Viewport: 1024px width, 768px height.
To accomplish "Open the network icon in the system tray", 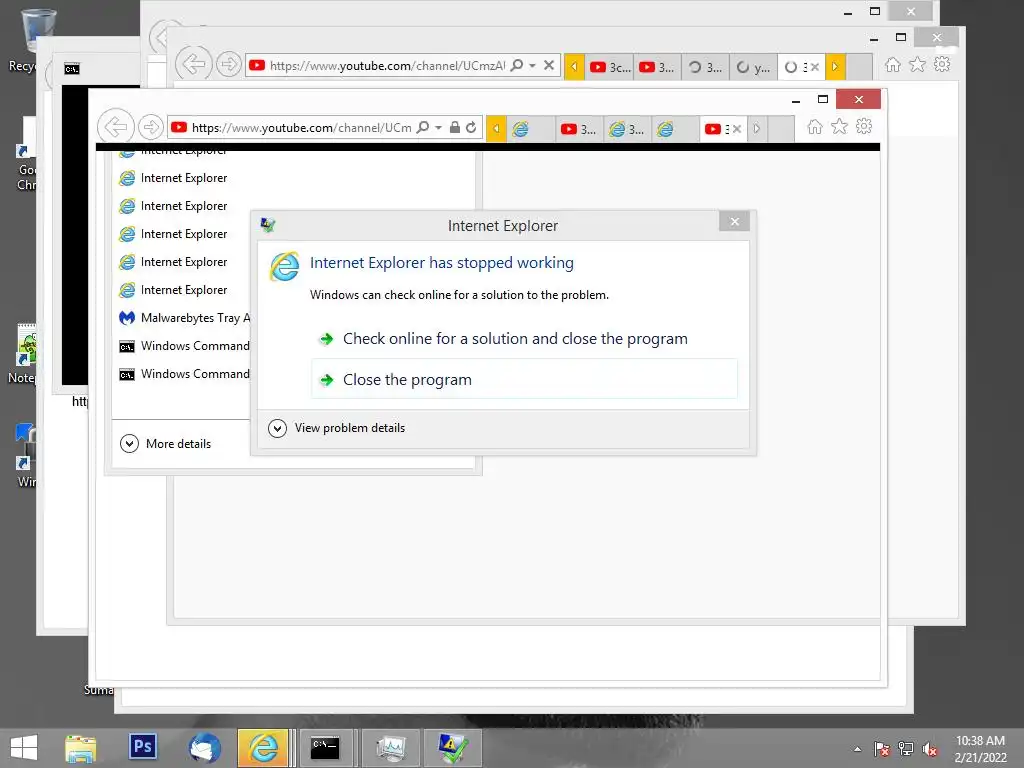I will [906, 749].
